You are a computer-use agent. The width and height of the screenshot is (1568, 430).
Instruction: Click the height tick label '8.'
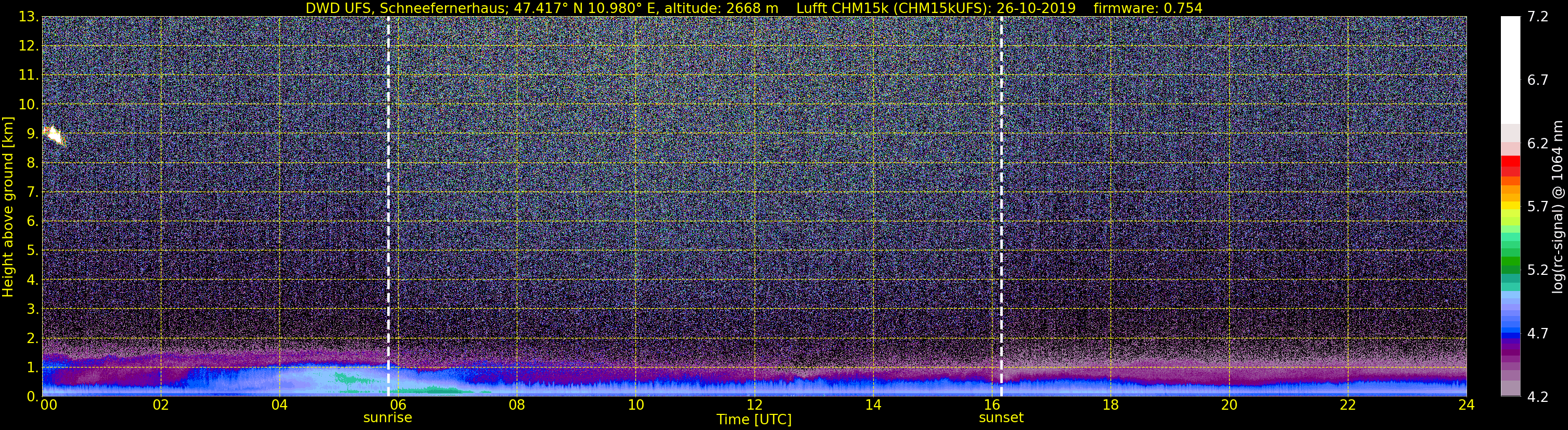33,163
